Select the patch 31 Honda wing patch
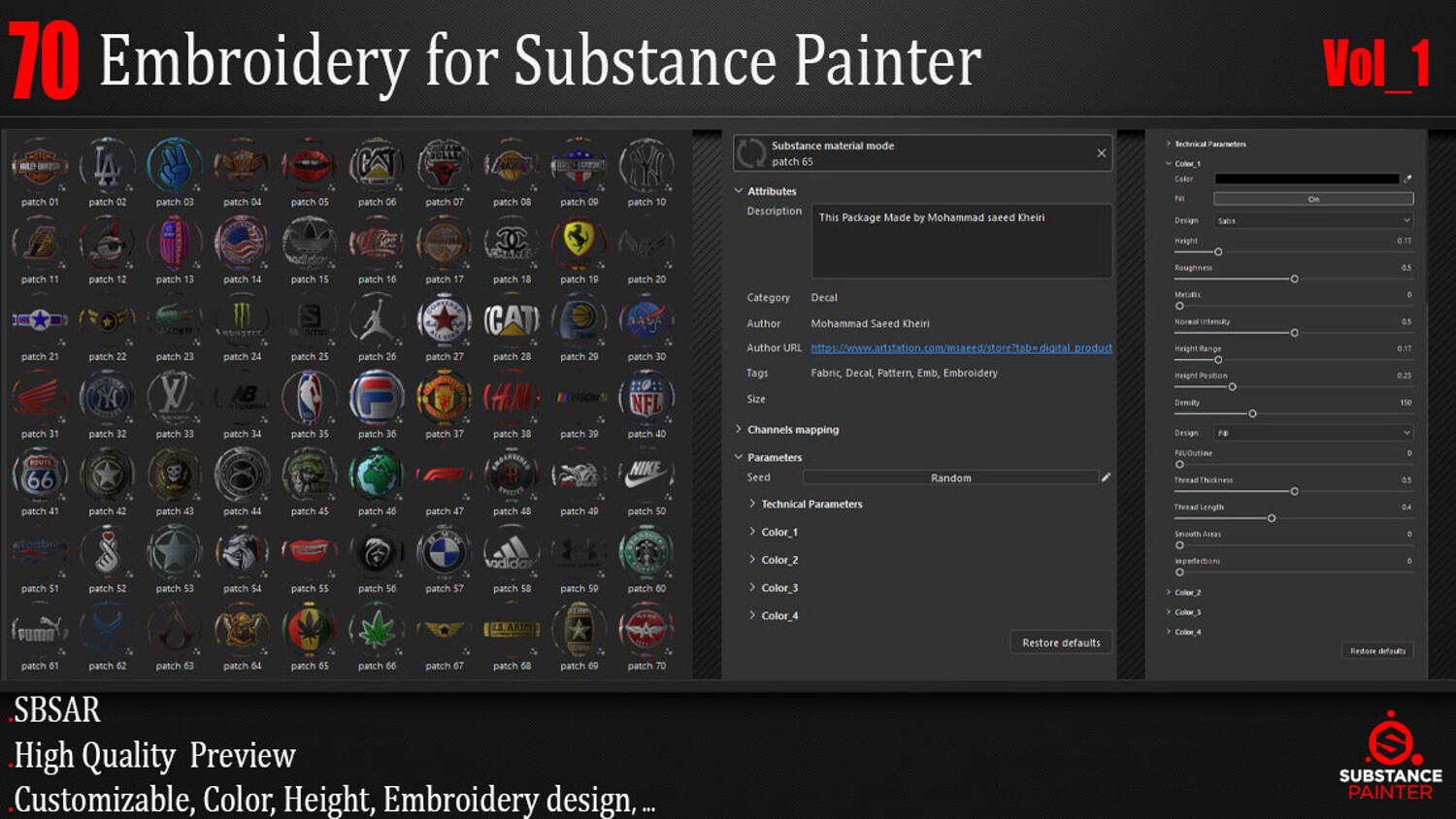 tap(40, 398)
